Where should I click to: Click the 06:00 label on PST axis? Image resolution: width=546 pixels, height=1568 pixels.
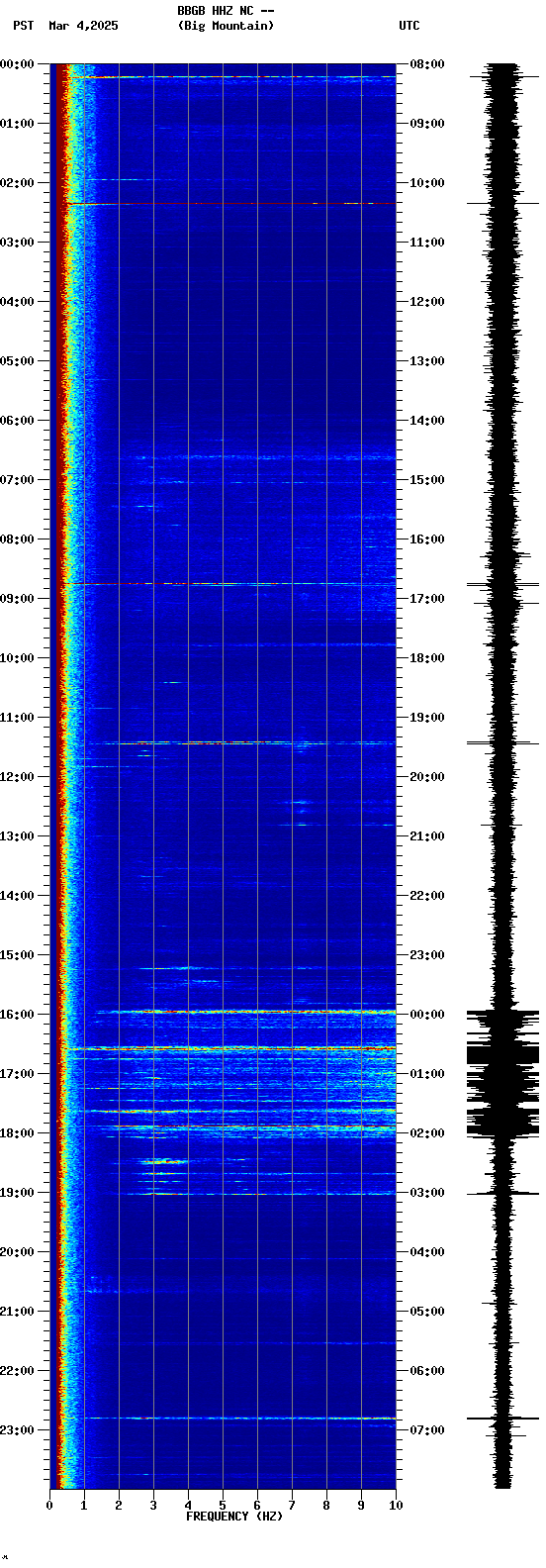[18, 421]
